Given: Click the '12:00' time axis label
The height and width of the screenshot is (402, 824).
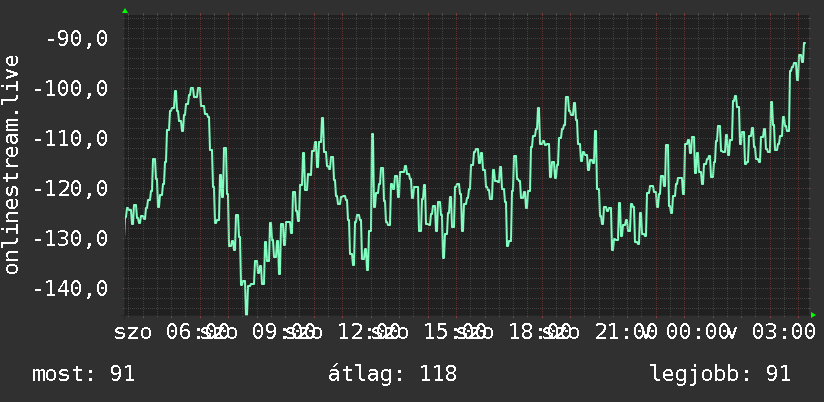Looking at the screenshot, I should click(370, 332).
